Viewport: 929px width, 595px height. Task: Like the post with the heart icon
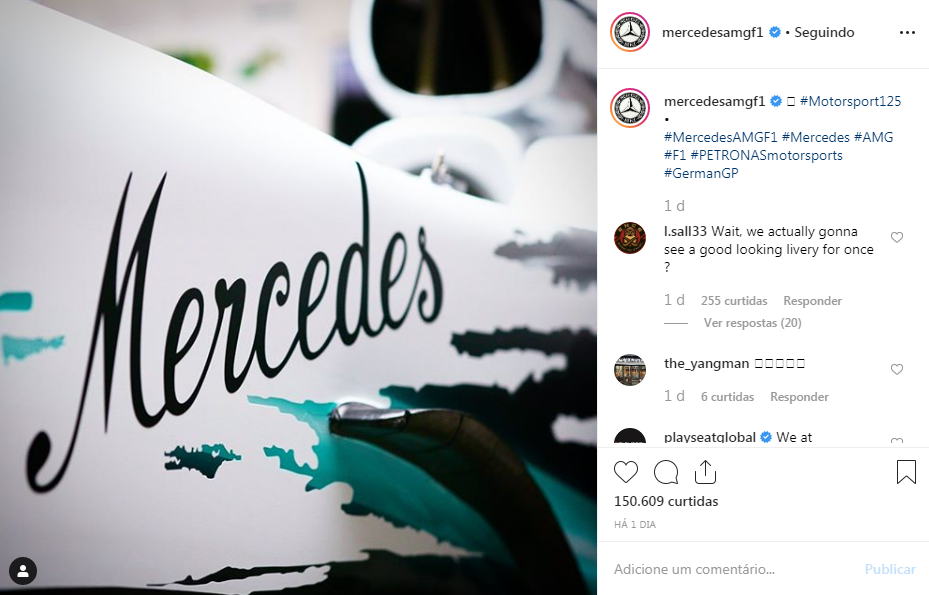[626, 472]
